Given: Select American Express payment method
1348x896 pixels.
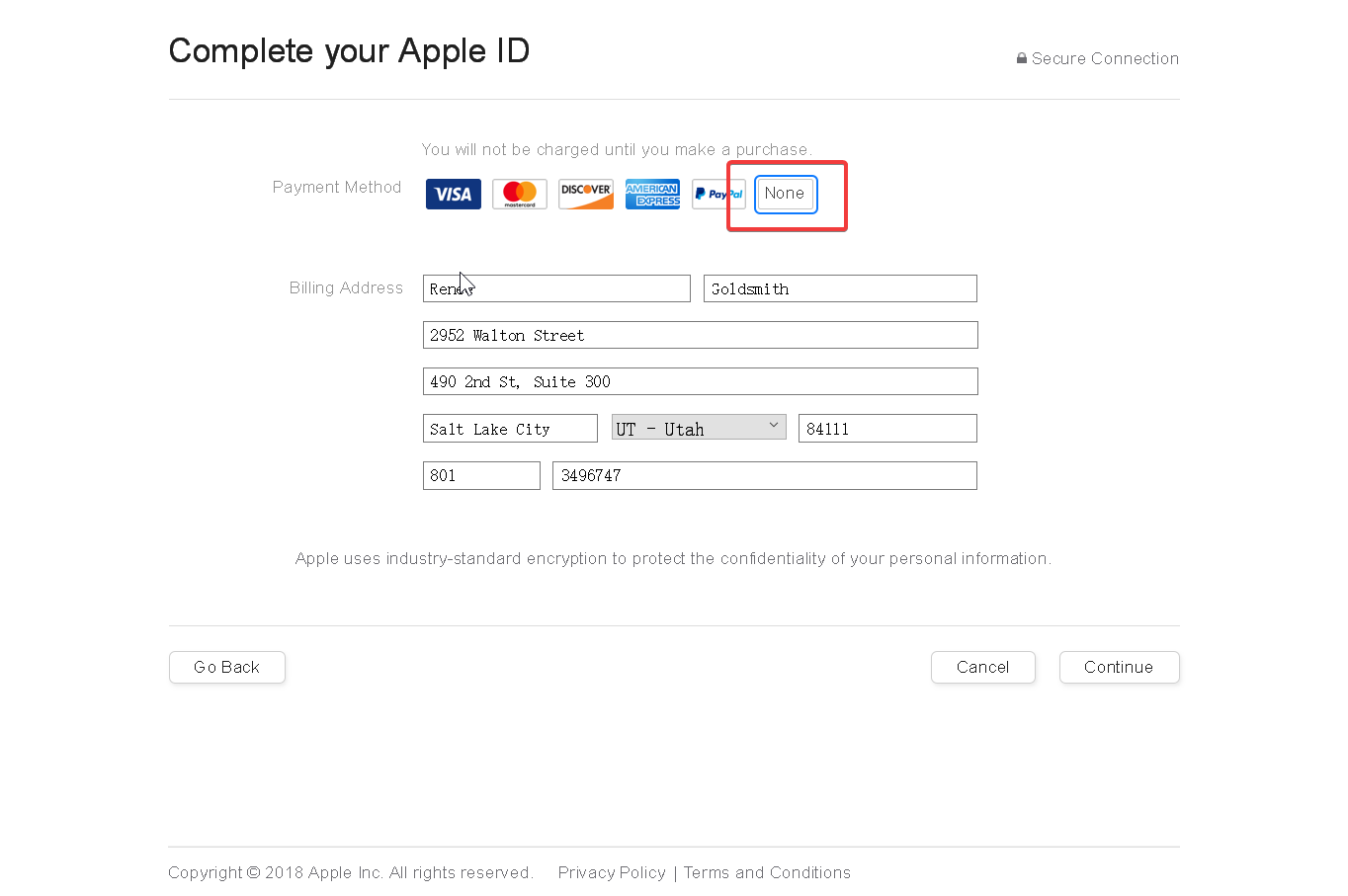Looking at the screenshot, I should coord(652,194).
